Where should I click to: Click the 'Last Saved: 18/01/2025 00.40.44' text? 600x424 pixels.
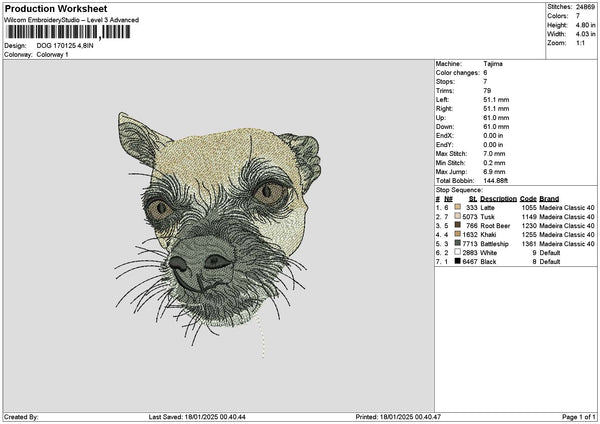click(x=197, y=417)
